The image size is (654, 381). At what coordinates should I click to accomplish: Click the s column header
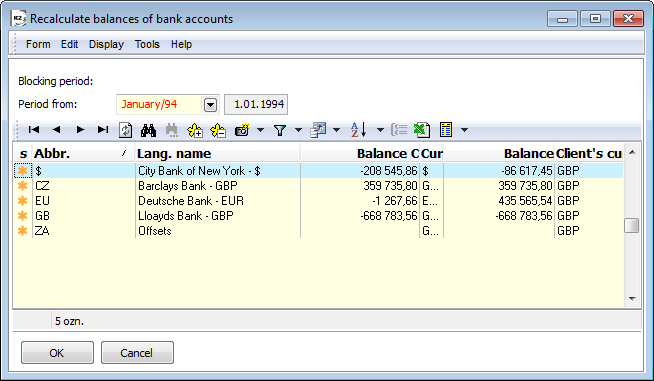23,154
